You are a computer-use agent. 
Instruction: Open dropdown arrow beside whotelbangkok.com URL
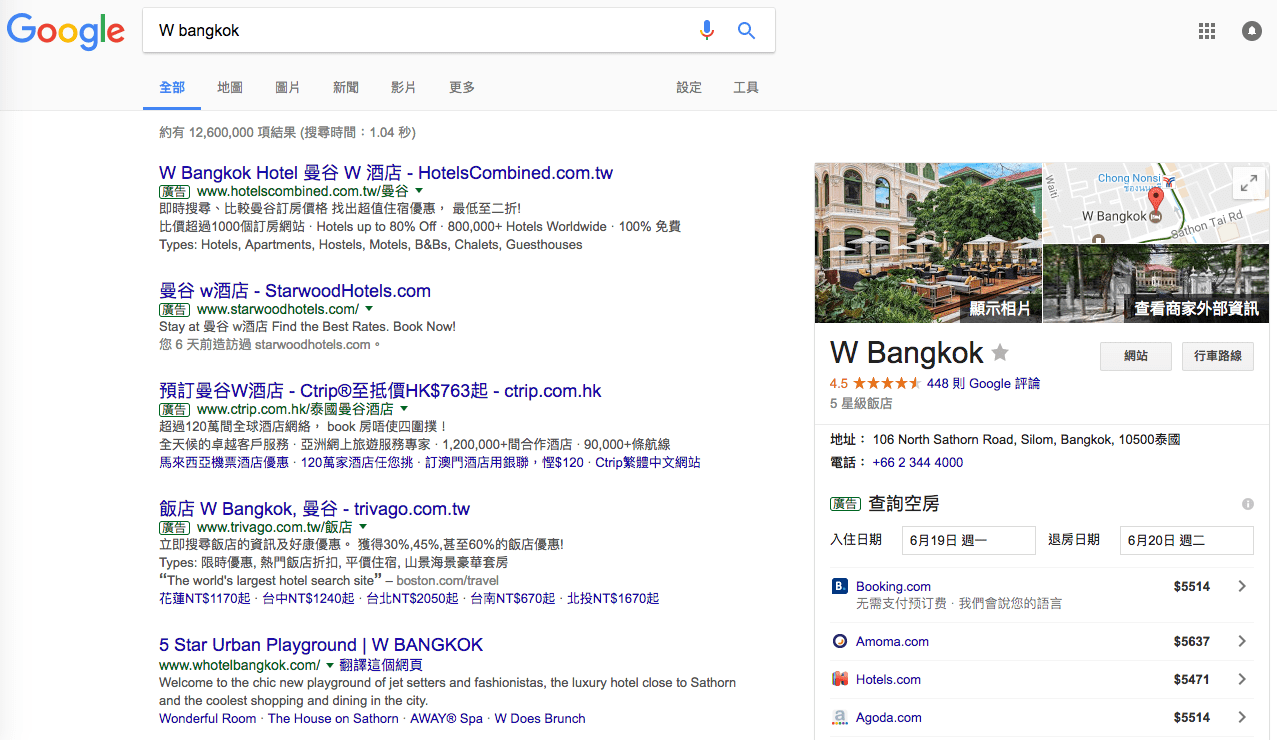click(x=329, y=665)
